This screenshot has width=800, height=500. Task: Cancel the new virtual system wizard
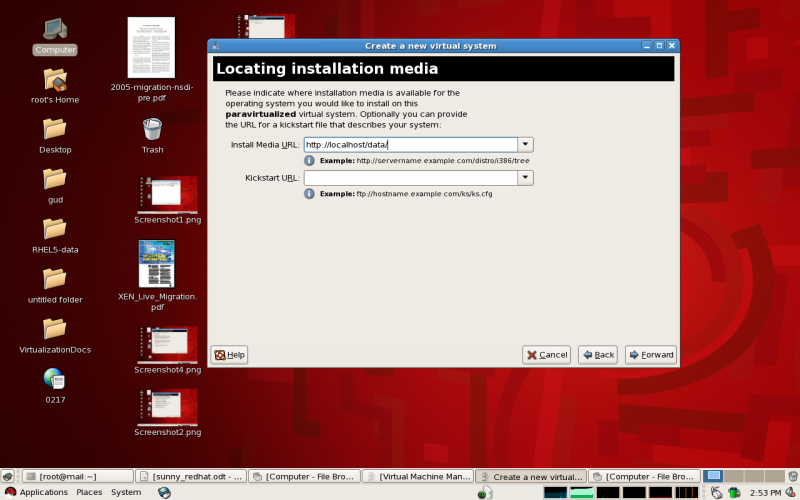(546, 355)
